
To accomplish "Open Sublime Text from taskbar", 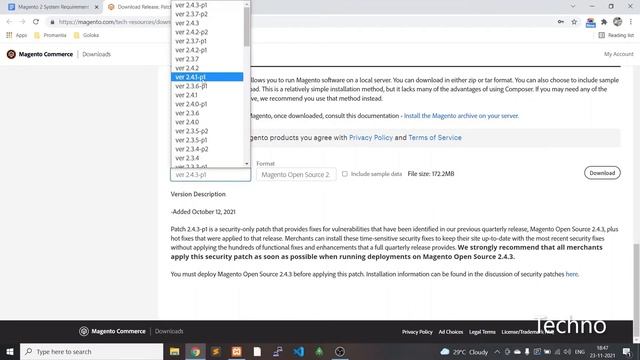I will 216,351.
